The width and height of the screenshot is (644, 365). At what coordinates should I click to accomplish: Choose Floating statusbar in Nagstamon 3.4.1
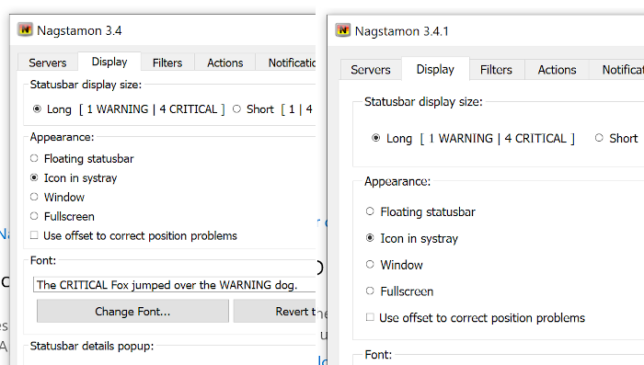[370, 211]
